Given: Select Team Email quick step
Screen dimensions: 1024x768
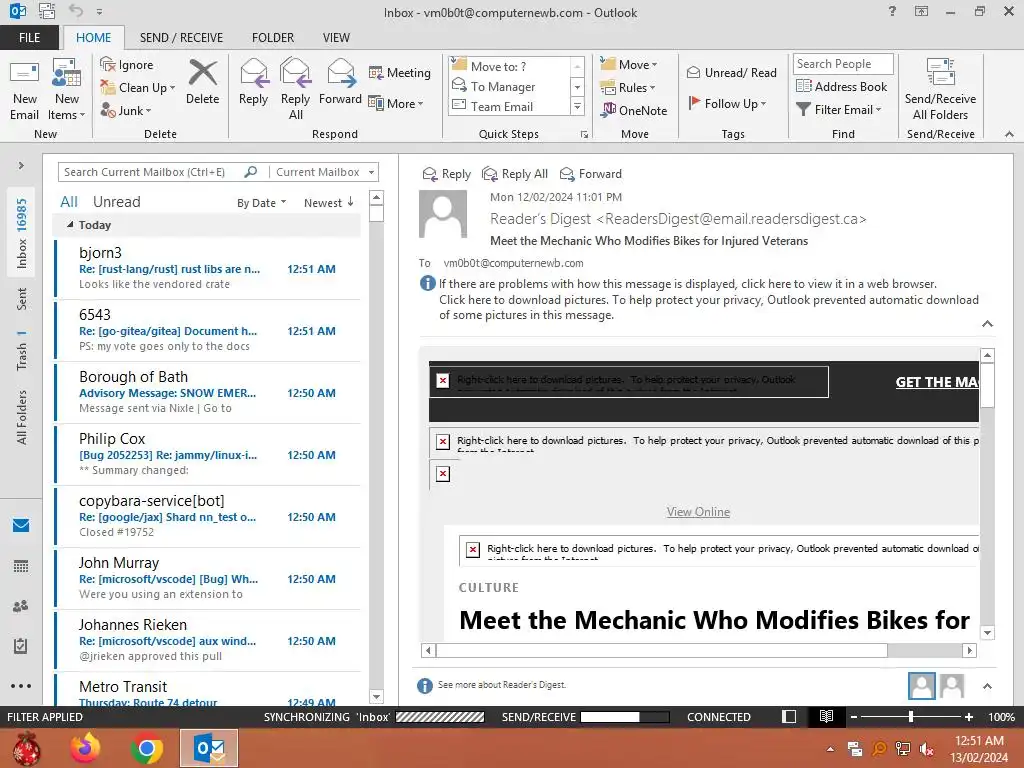Looking at the screenshot, I should (510, 106).
